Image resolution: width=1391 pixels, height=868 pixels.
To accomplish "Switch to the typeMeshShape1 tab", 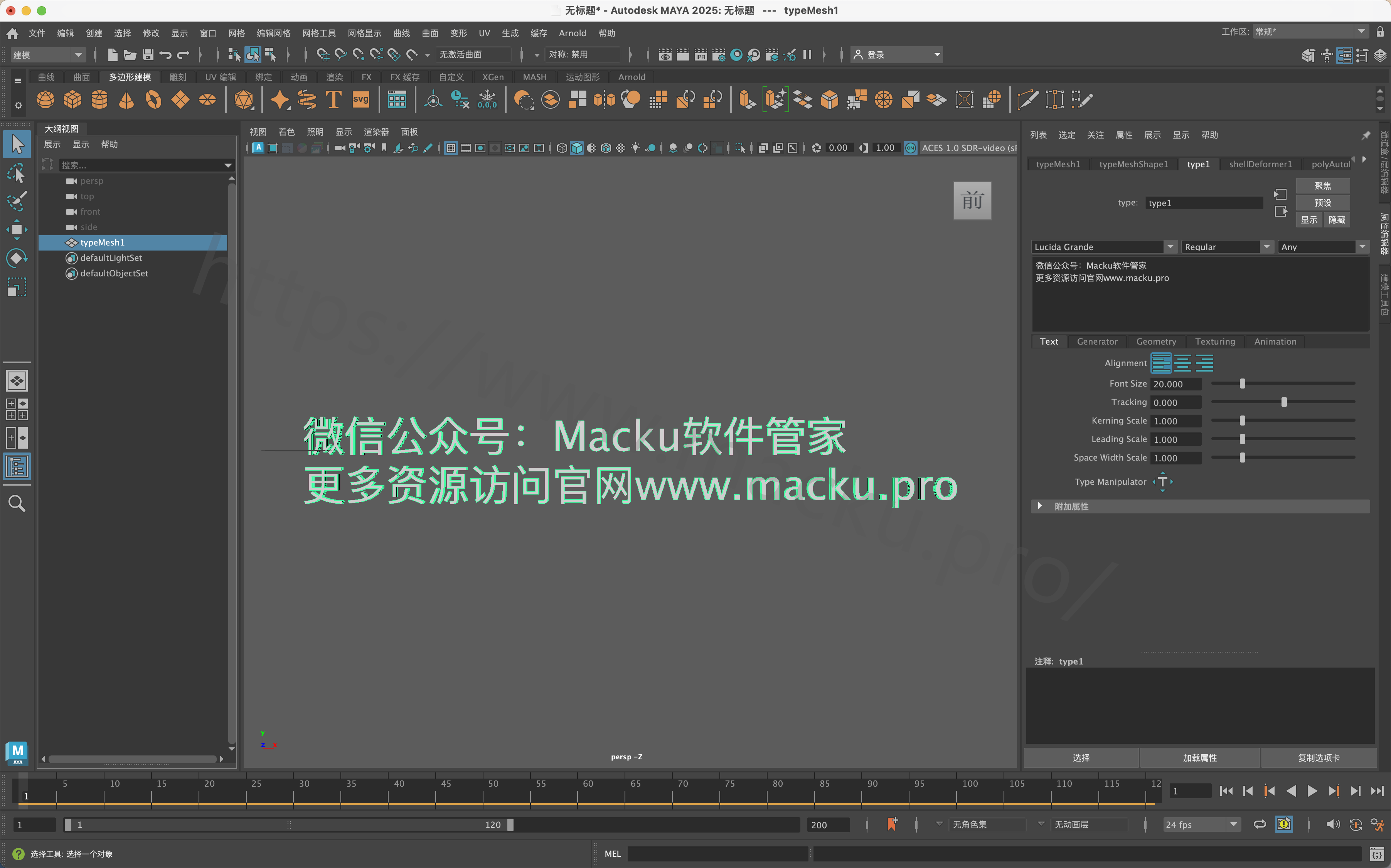I will 1133,164.
